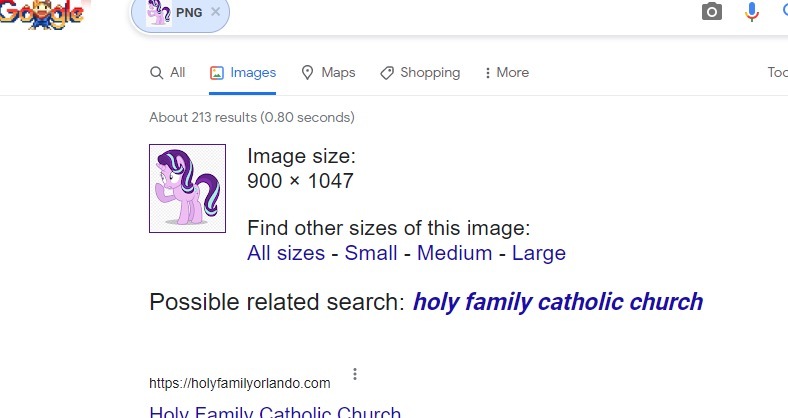
Task: Start voice search with microphone
Action: tap(752, 12)
